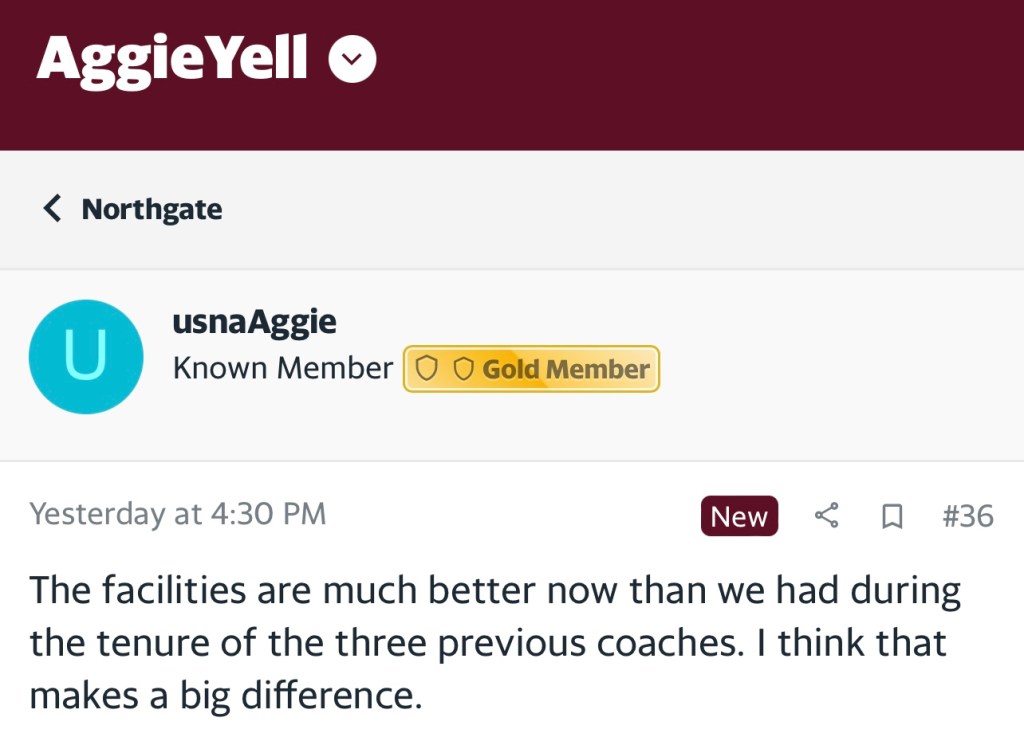Open the #36 post permalink

tap(967, 516)
